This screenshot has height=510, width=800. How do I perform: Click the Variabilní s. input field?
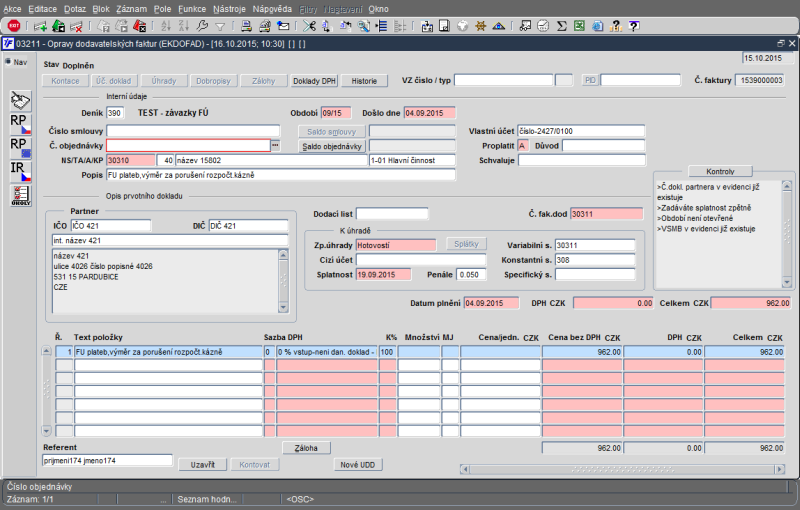(595, 245)
